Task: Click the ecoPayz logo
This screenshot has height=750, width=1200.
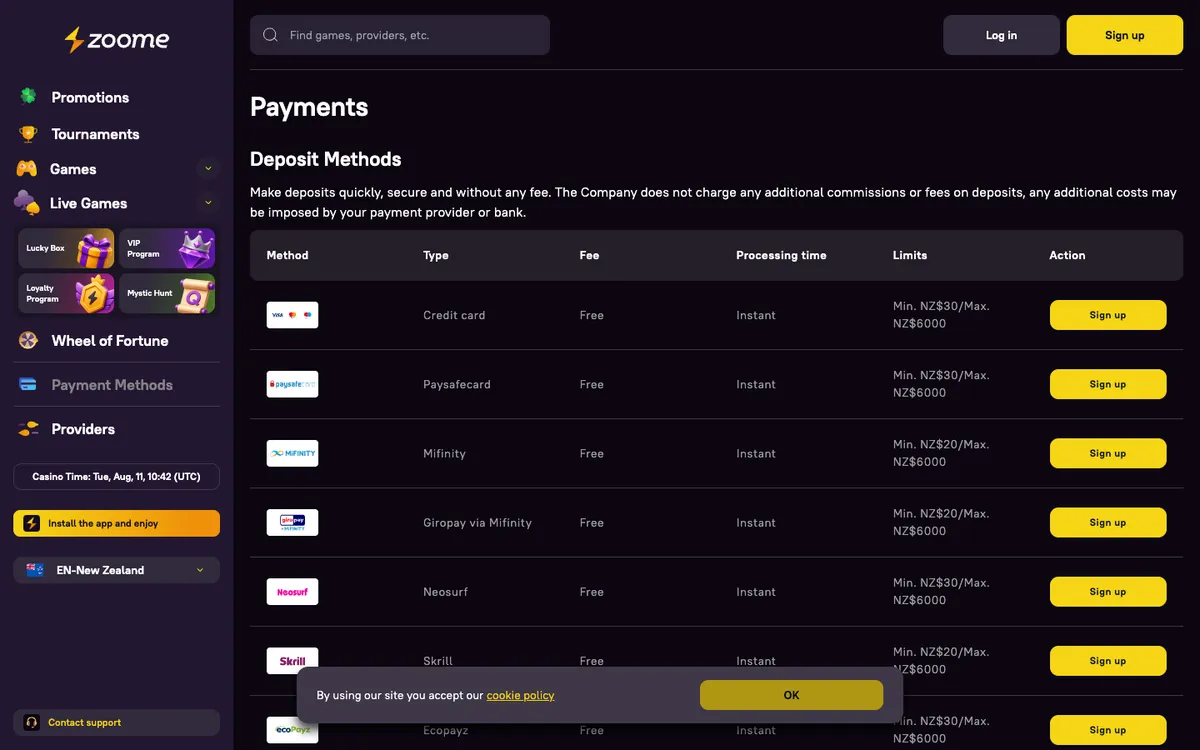Action: pos(292,730)
